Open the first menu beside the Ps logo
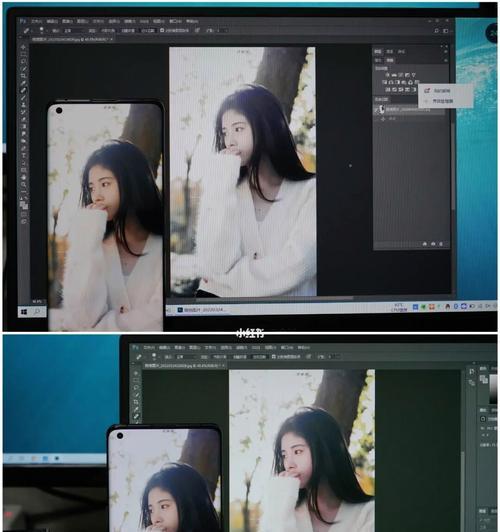 [x=36, y=21]
